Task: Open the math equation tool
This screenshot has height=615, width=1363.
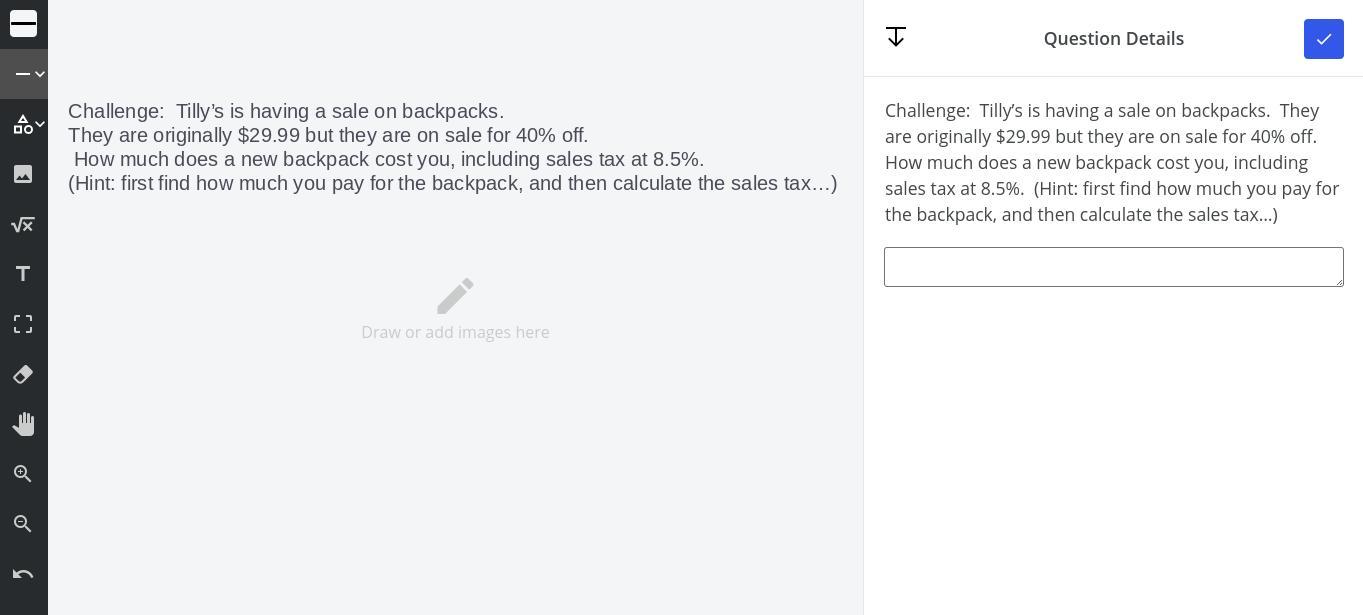Action: [23, 224]
